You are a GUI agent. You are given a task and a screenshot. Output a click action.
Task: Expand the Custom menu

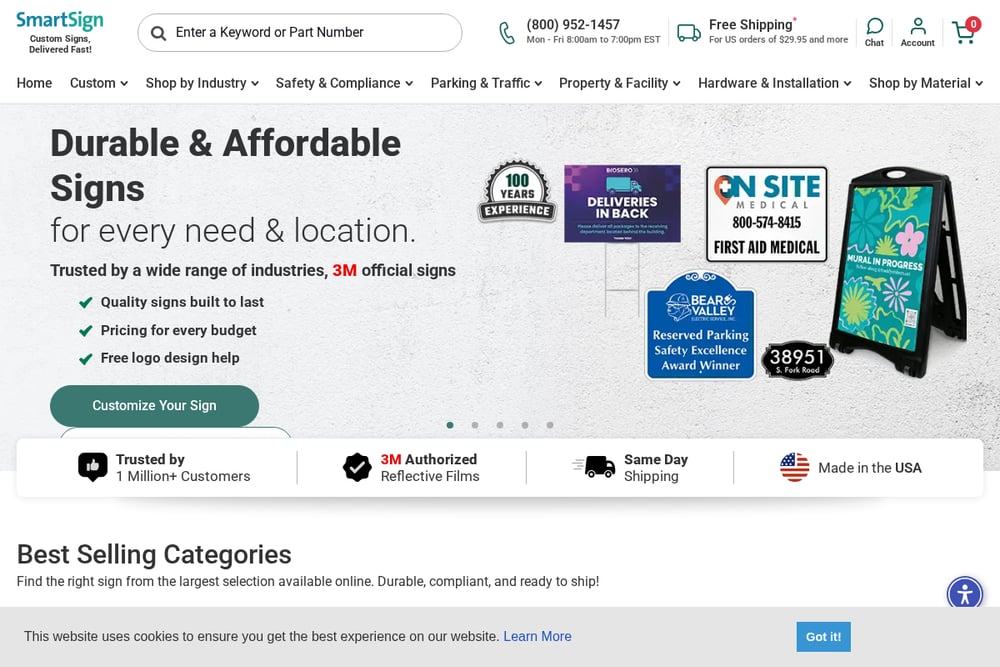[x=99, y=83]
